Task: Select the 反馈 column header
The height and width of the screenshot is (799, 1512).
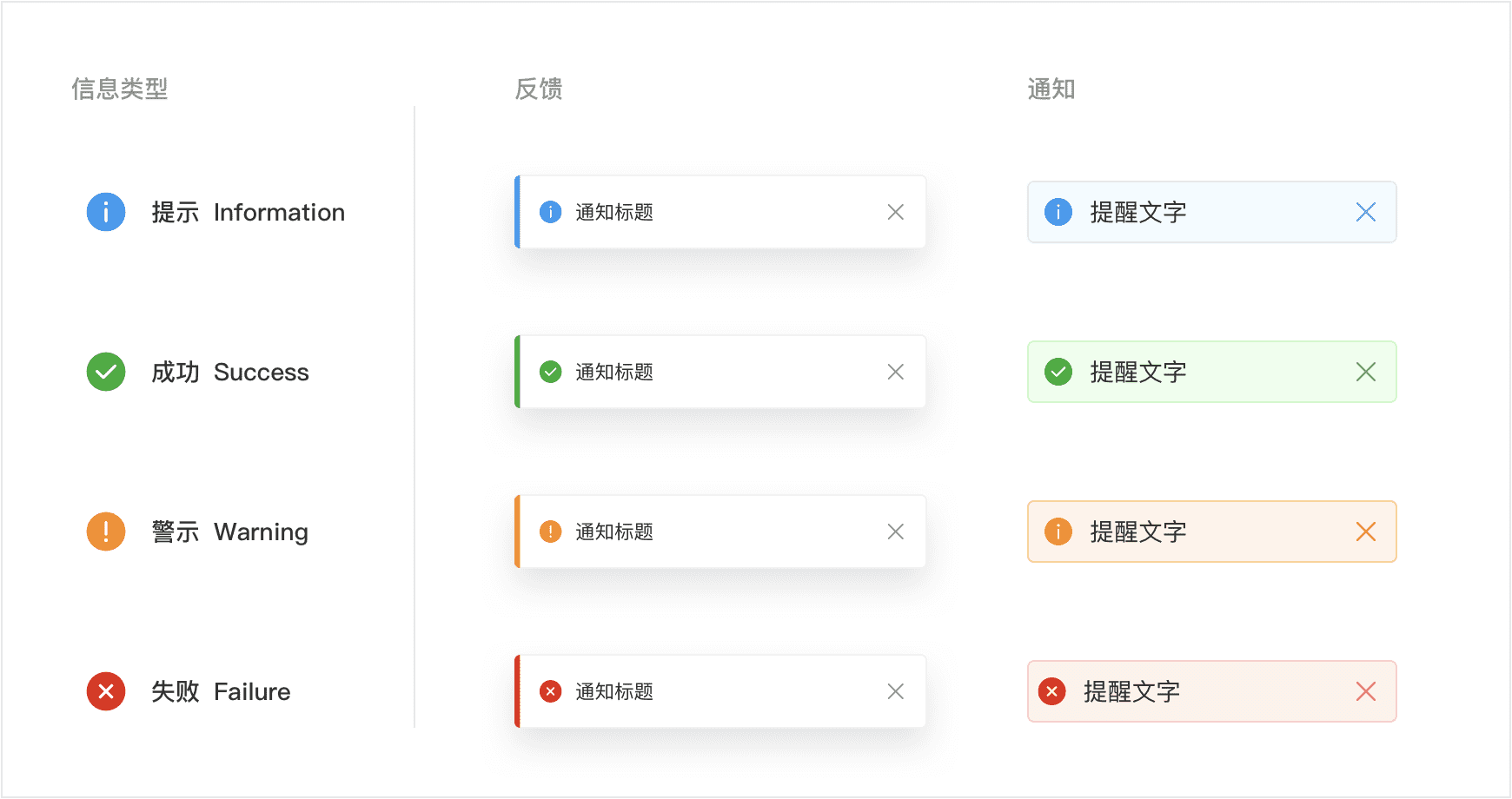Action: tap(539, 89)
